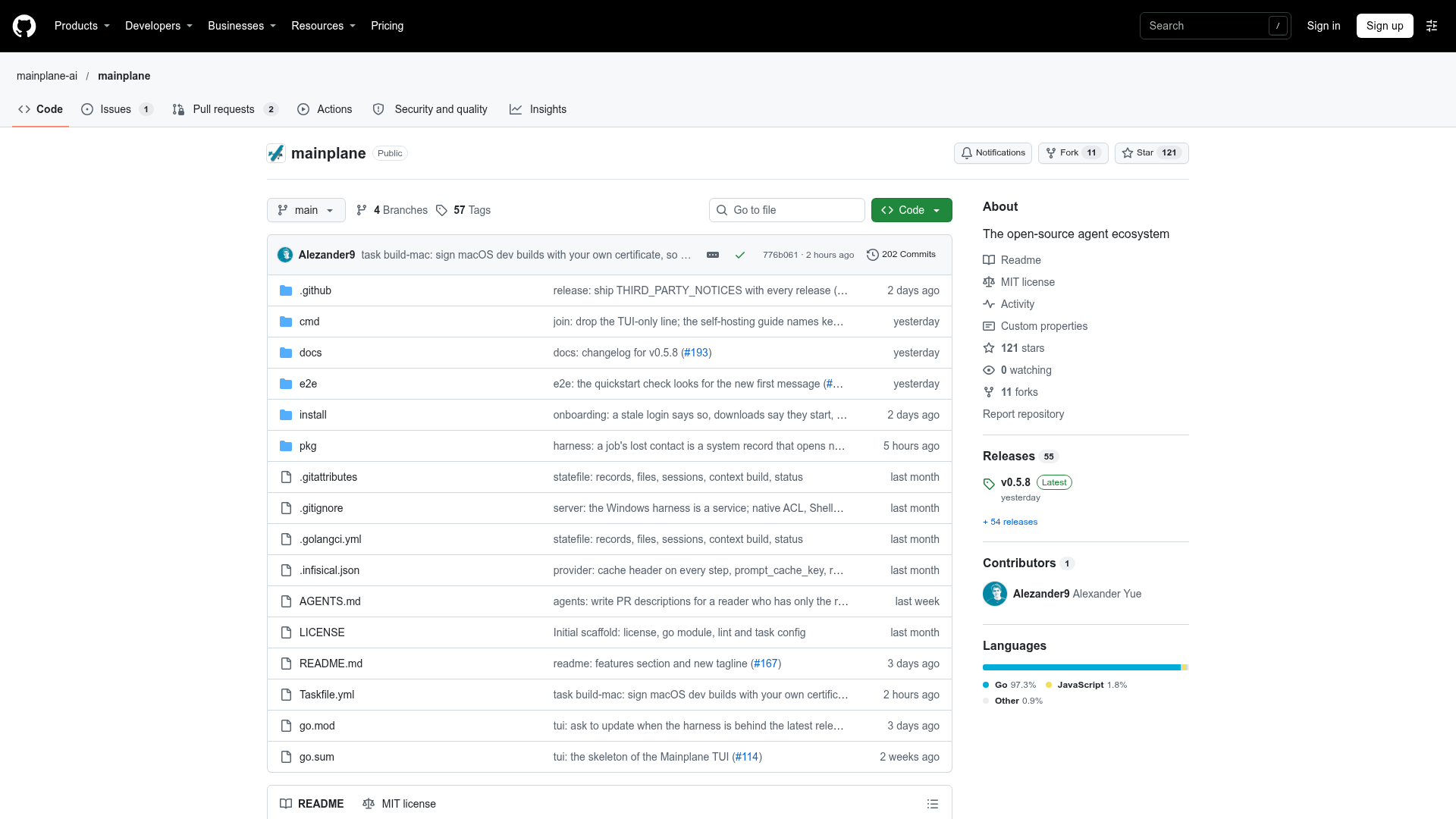Open Security and quality tab

(430, 109)
